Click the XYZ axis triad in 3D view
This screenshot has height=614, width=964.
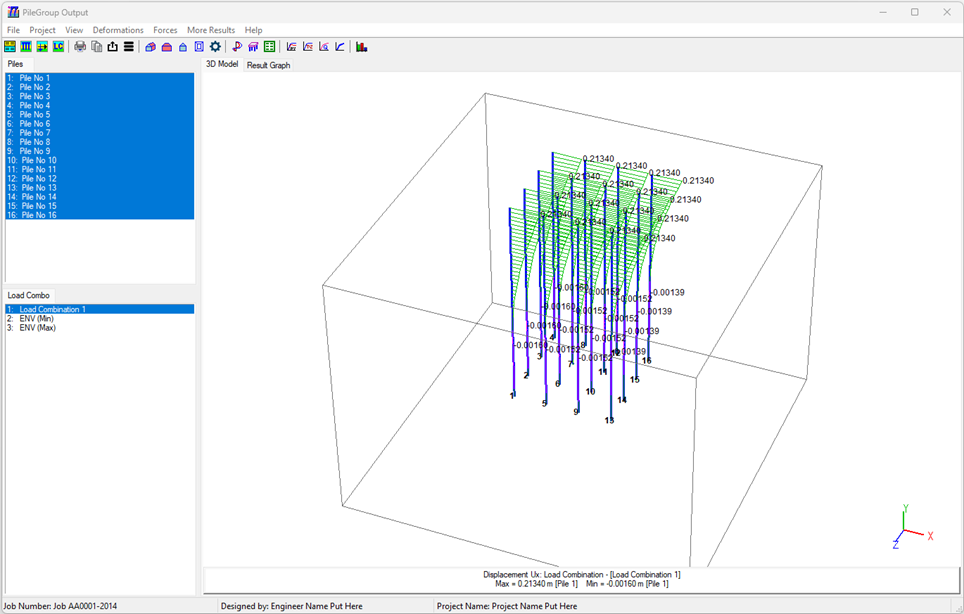(x=914, y=527)
